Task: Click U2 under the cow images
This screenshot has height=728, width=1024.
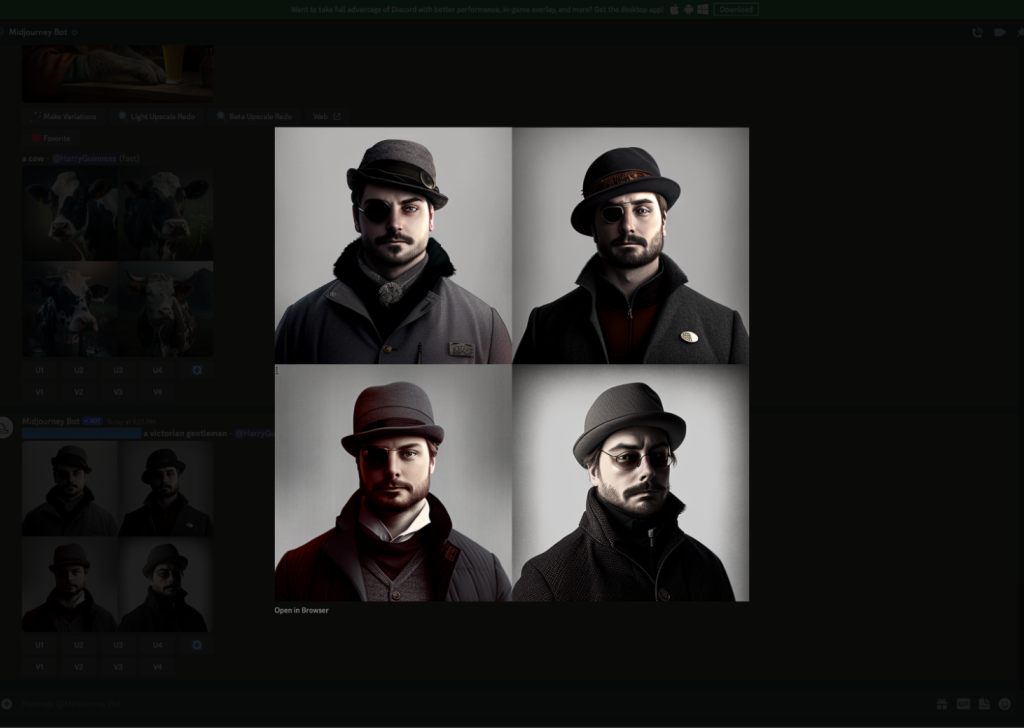Action: tap(79, 370)
